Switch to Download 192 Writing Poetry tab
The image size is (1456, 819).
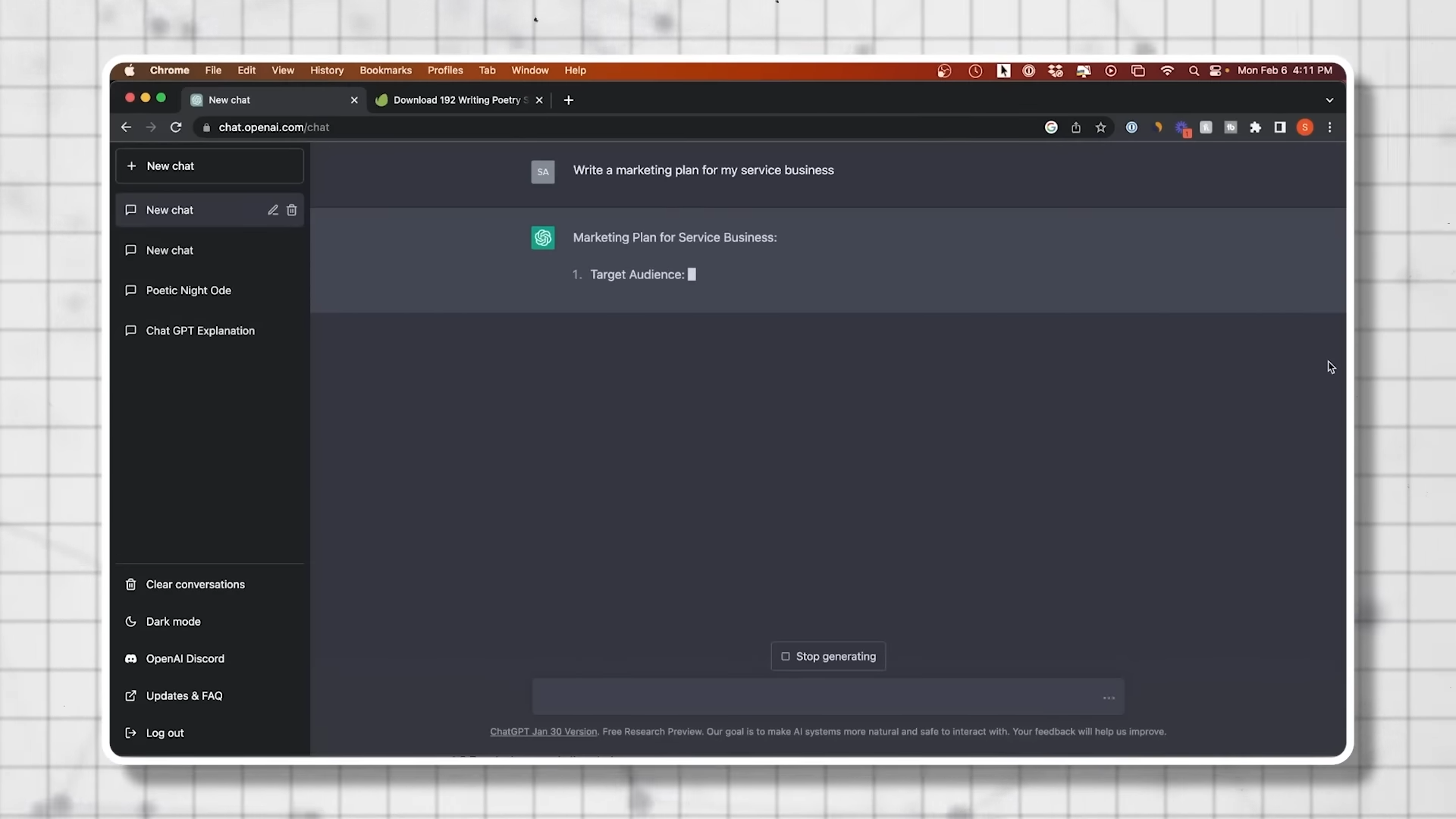457,100
